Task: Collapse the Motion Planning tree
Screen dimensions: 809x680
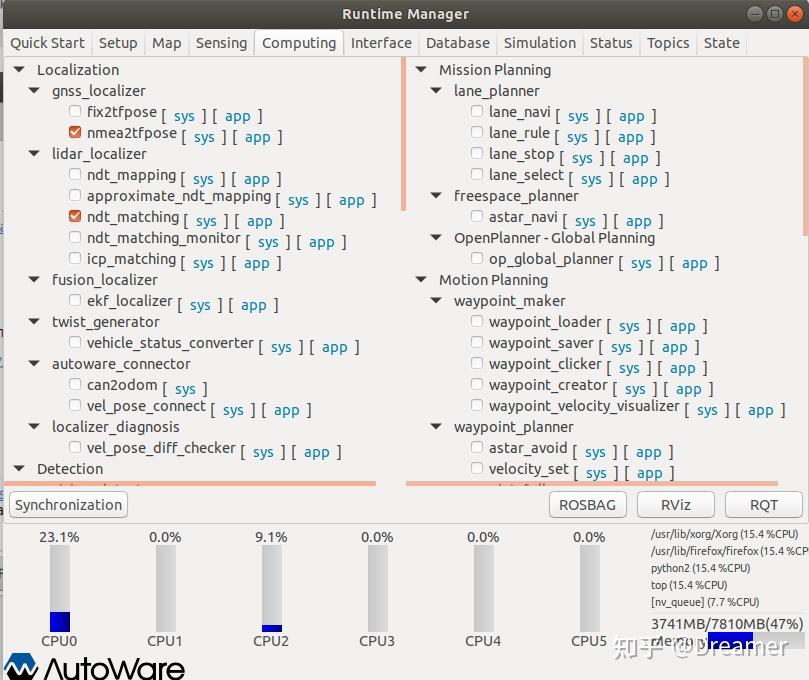Action: pyautogui.click(x=419, y=279)
